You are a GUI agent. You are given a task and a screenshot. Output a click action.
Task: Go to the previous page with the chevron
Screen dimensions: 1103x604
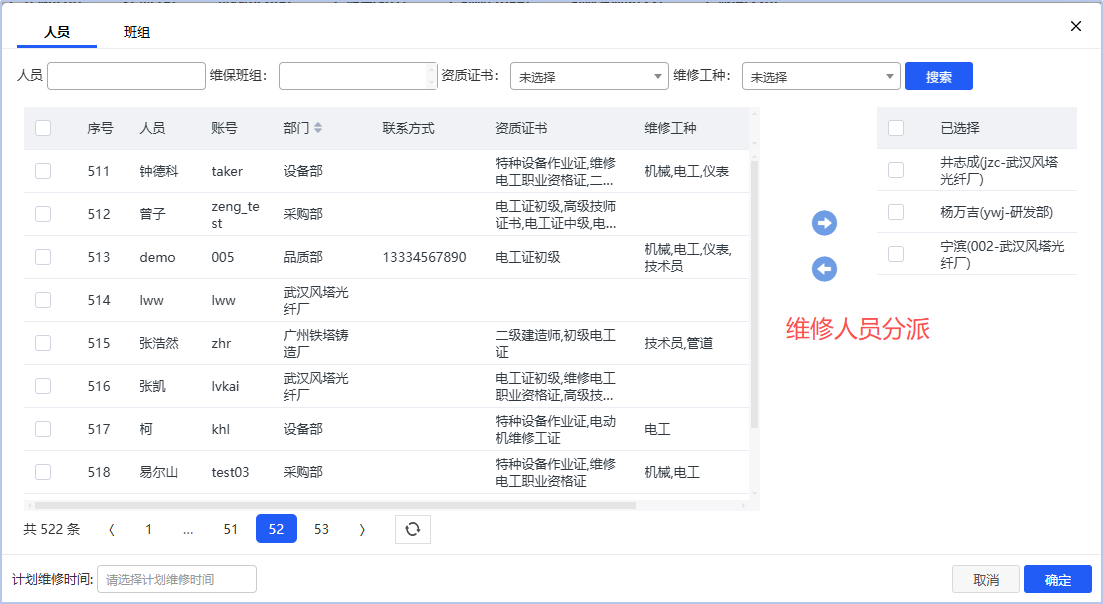coord(111,529)
